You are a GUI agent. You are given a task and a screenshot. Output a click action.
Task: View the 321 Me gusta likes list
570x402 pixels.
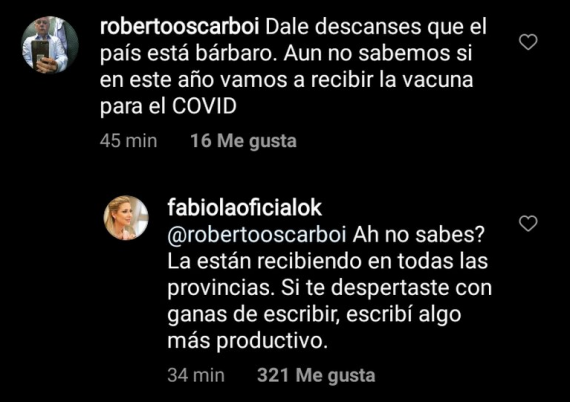coord(316,375)
